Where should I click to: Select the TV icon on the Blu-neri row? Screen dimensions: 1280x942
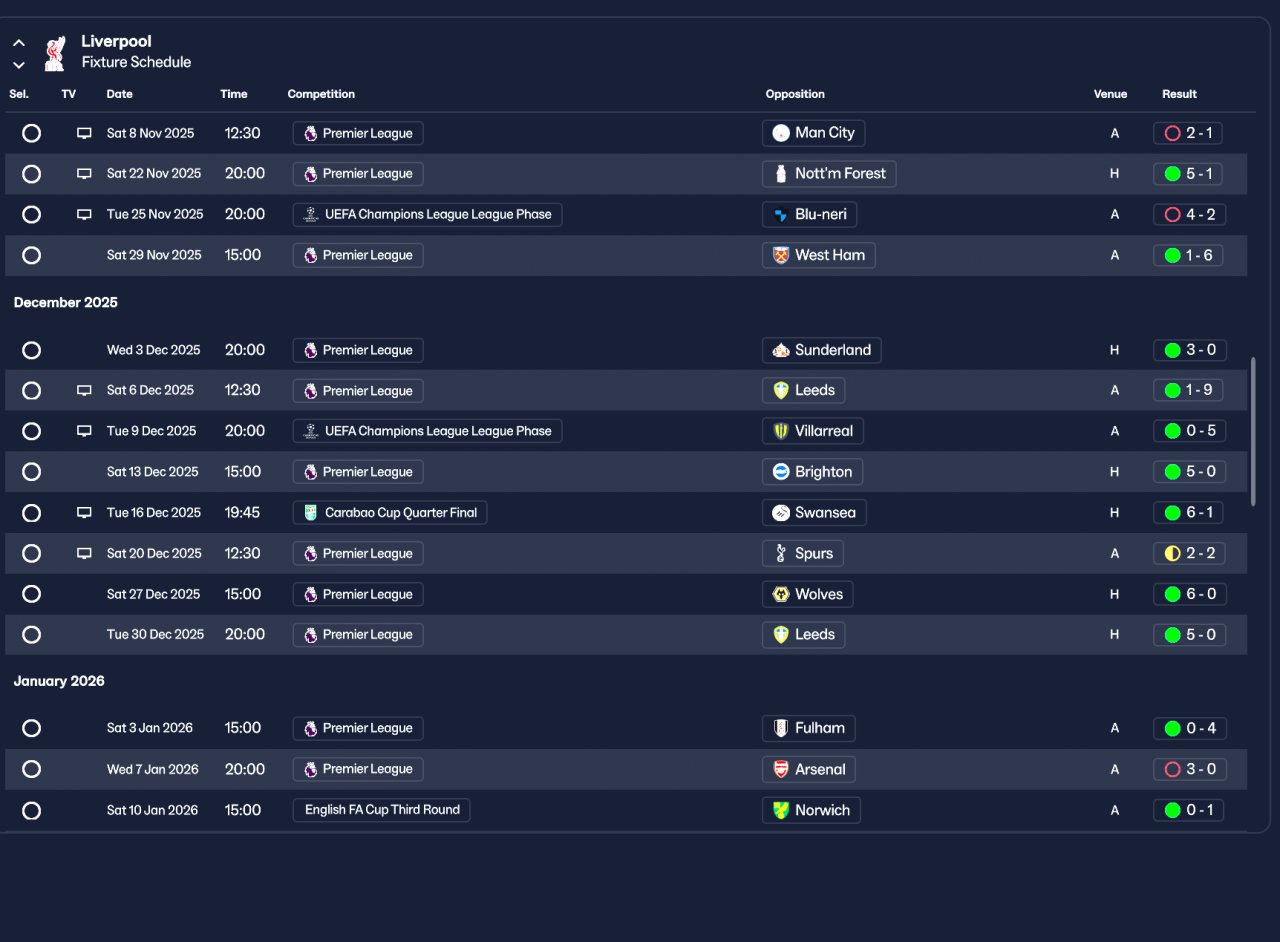(84, 214)
